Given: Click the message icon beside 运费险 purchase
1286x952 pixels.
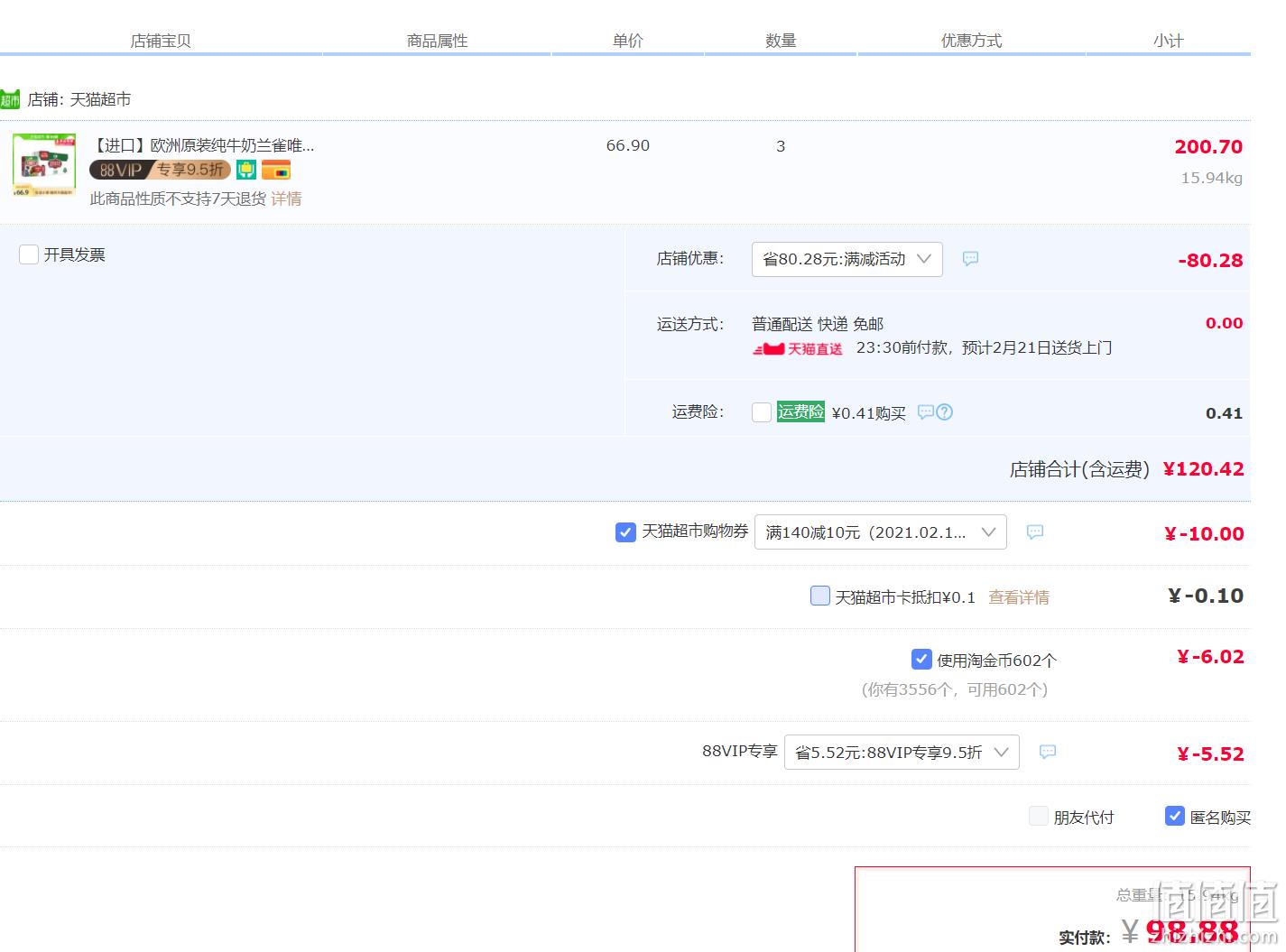Looking at the screenshot, I should (925, 412).
